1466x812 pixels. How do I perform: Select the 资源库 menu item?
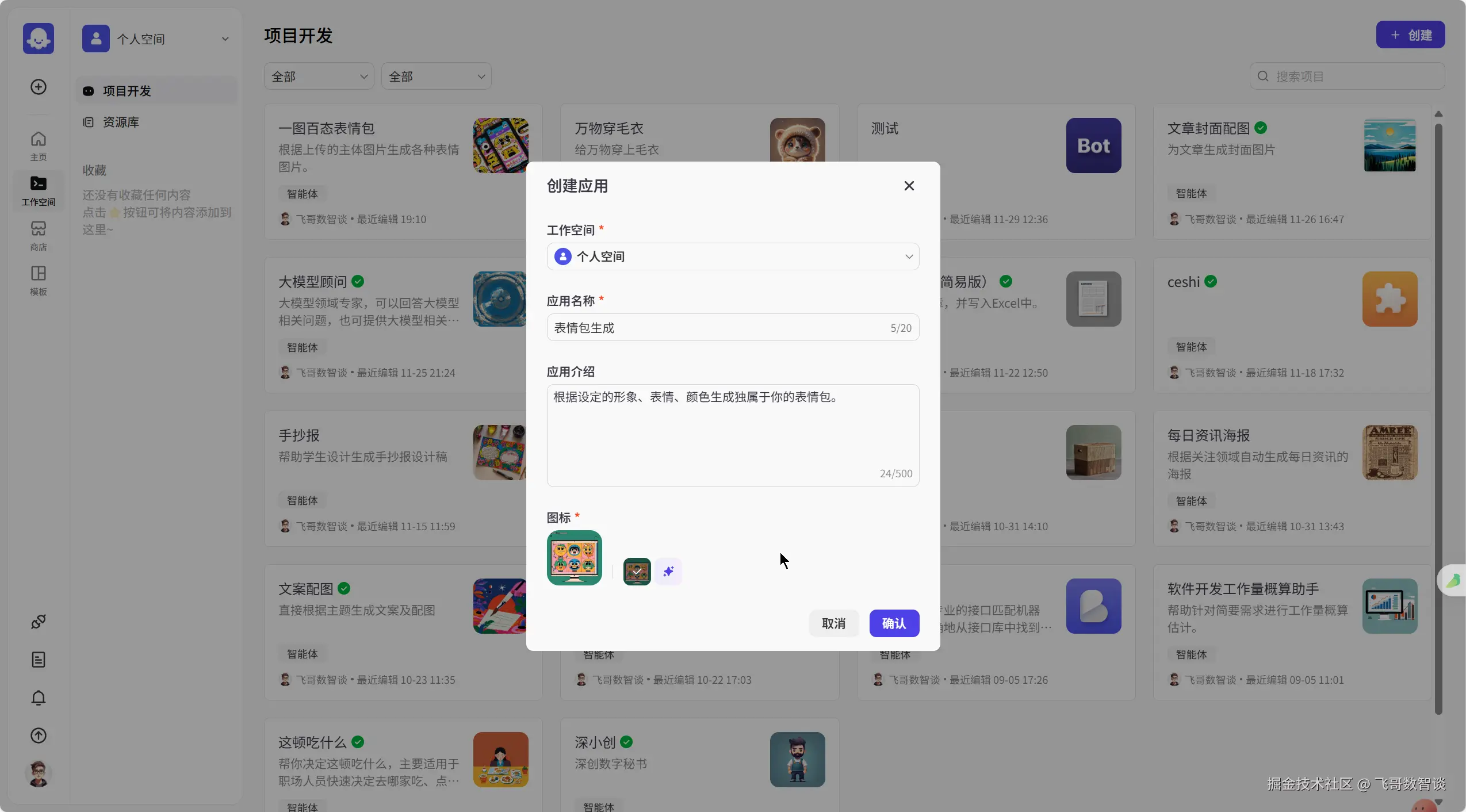(x=121, y=122)
